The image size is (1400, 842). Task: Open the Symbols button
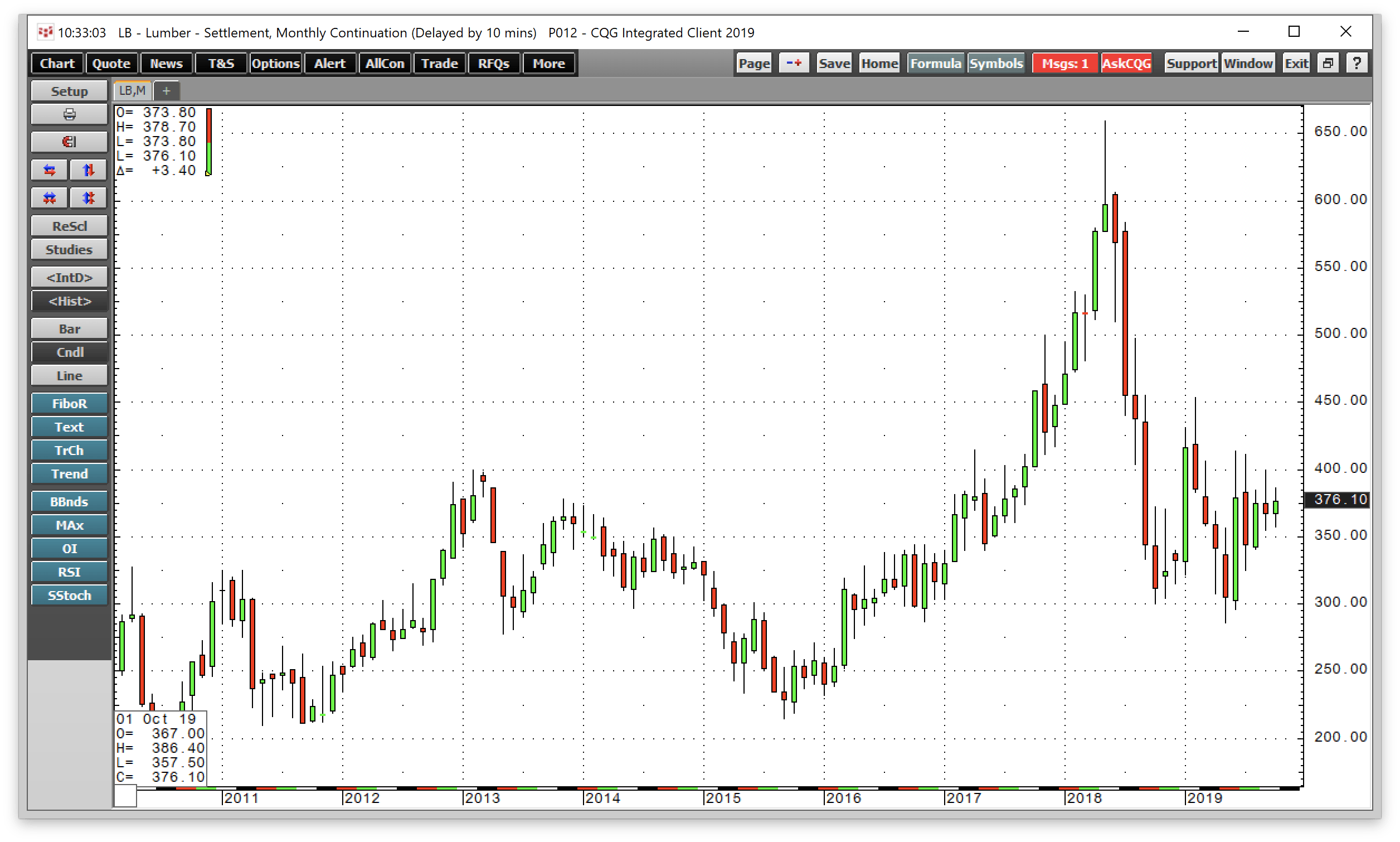996,63
